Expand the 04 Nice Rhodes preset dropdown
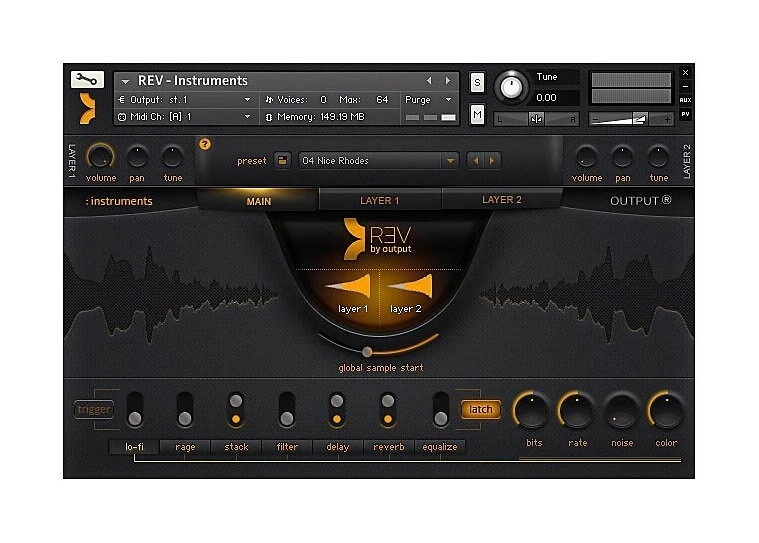759x543 pixels. coord(450,161)
